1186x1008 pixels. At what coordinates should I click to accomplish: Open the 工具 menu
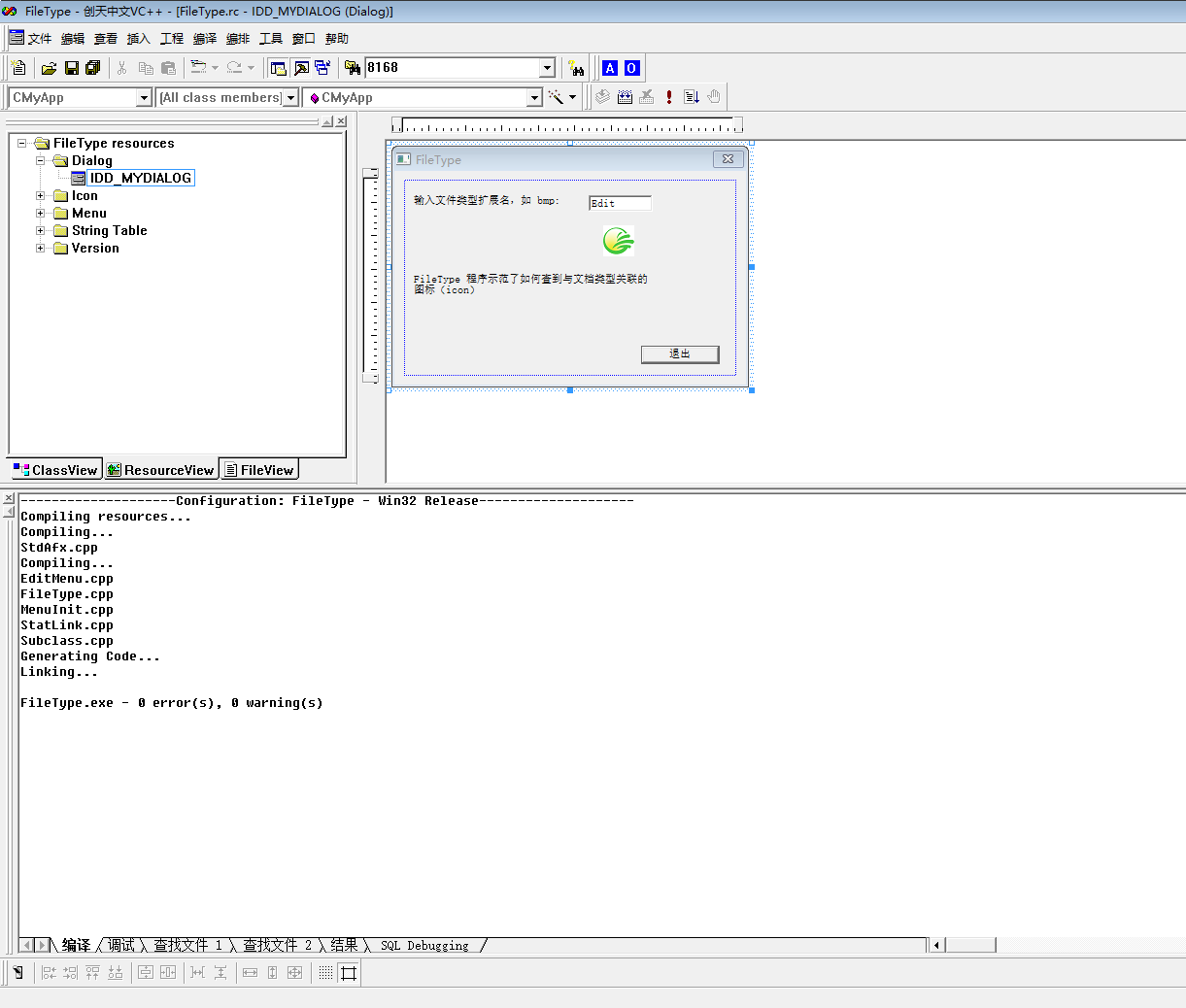[270, 39]
